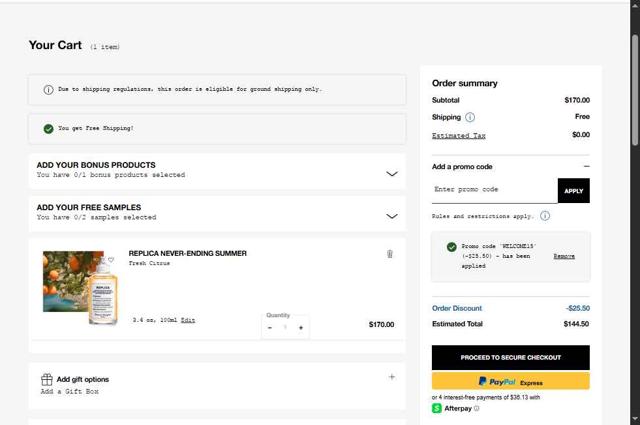Expand Add gift options with plus
640x425 pixels.
tap(391, 377)
